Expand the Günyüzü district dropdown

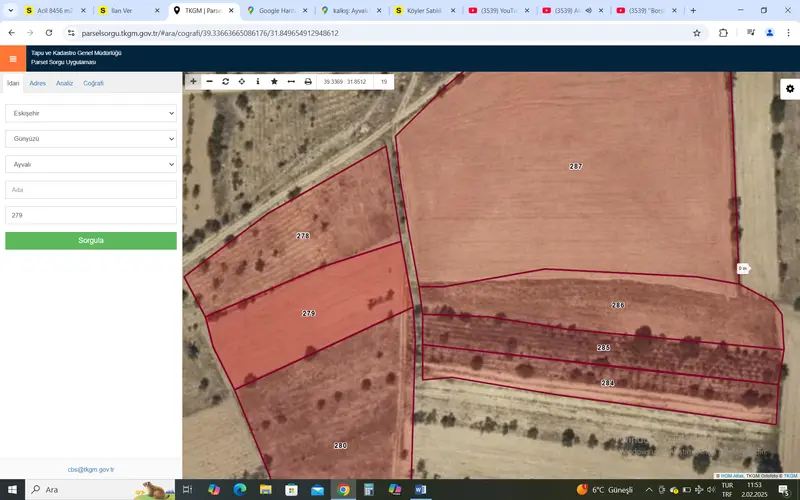[x=91, y=139]
